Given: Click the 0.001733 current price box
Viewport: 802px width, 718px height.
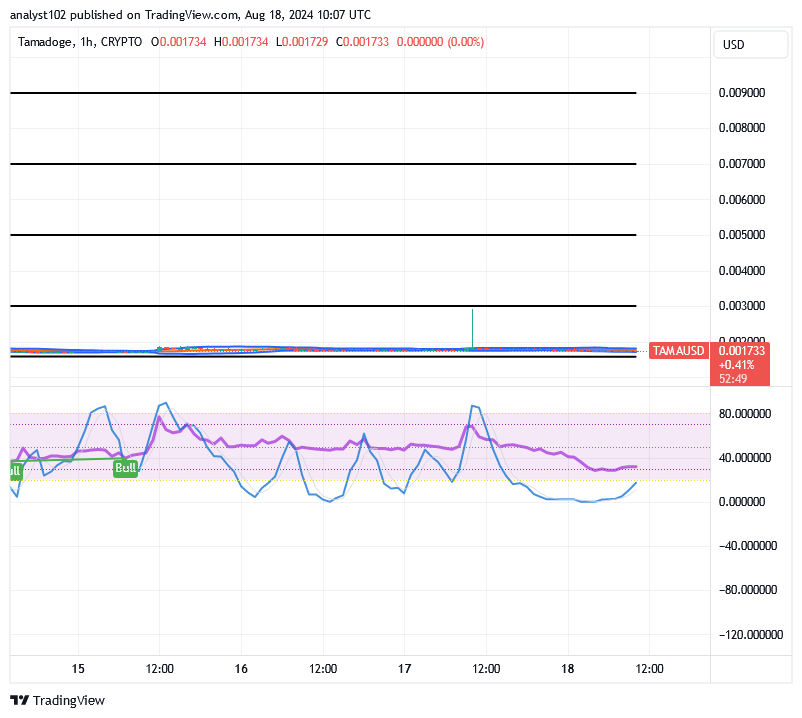Looking at the screenshot, I should 741,351.
